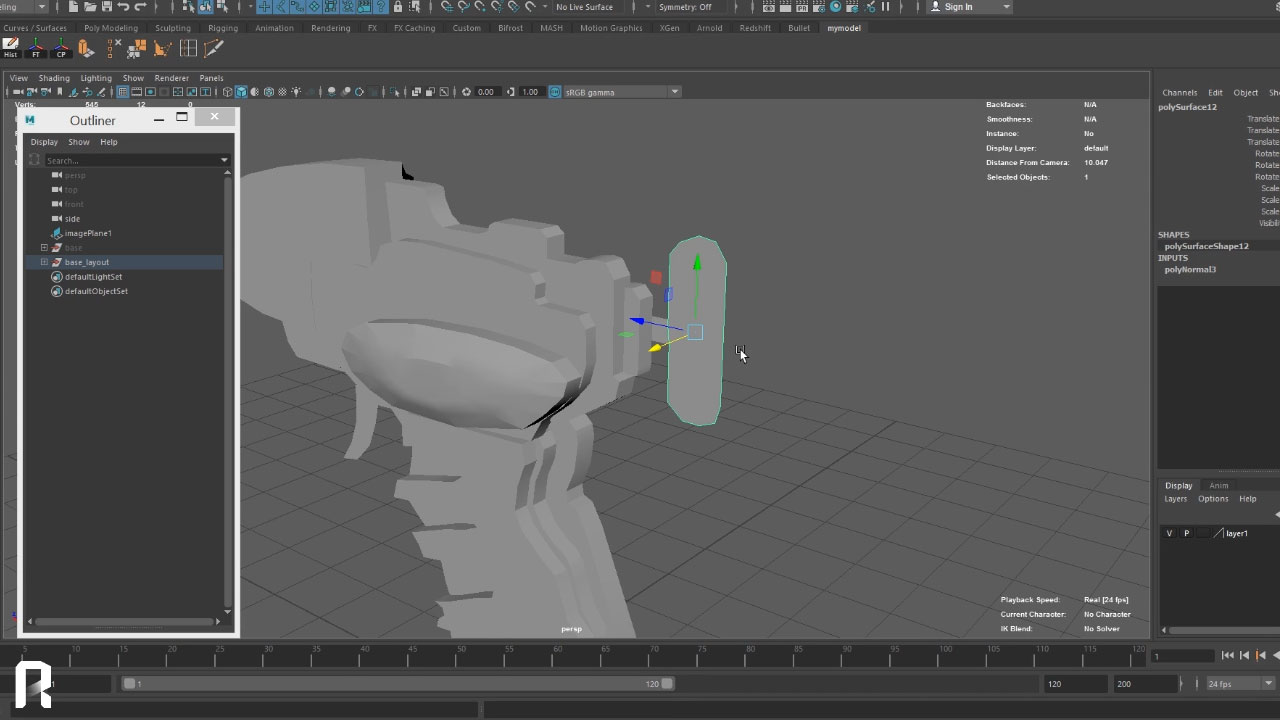1280x720 pixels.
Task: Expand the base_layout node in Outliner
Action: (44, 262)
